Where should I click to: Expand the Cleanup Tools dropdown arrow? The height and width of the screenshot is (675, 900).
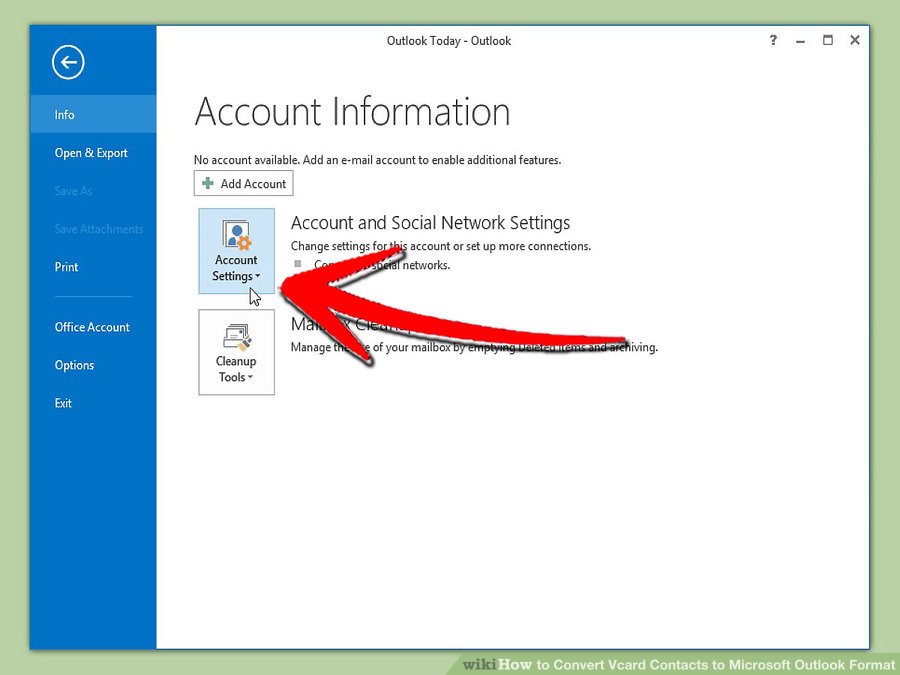(x=250, y=378)
